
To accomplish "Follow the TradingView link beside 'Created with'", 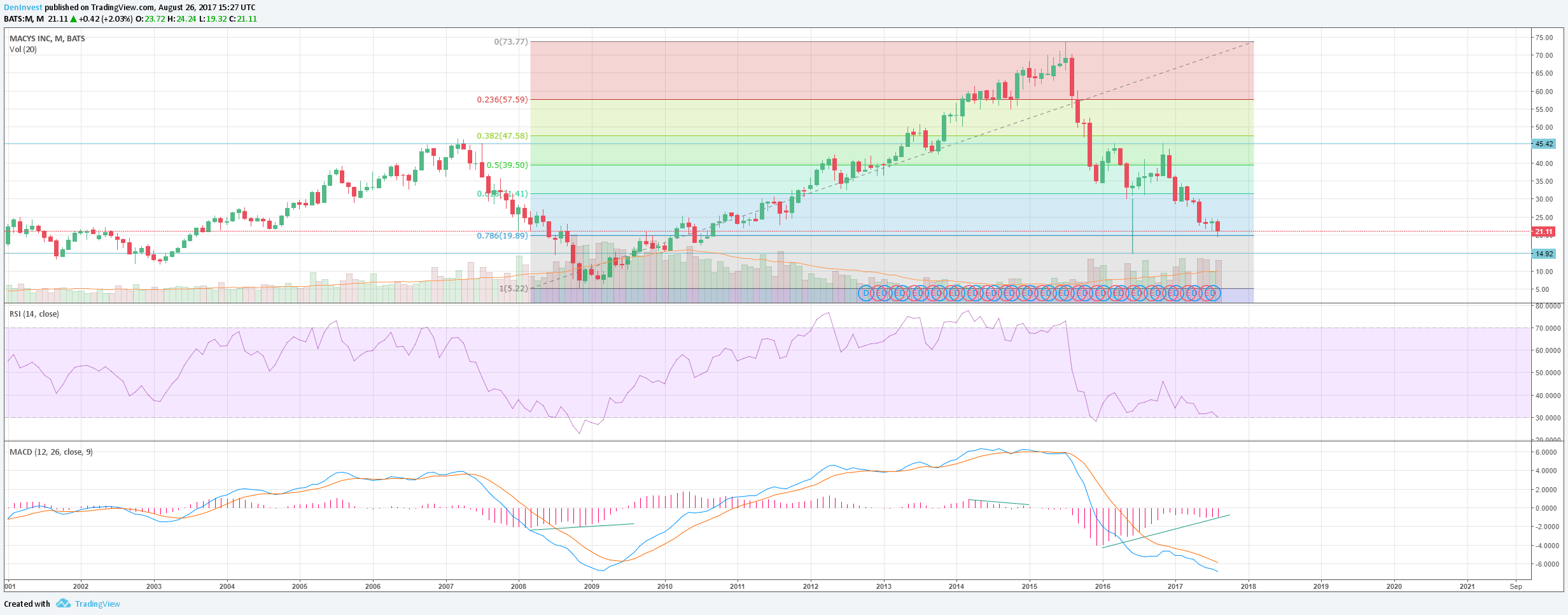I will click(97, 604).
